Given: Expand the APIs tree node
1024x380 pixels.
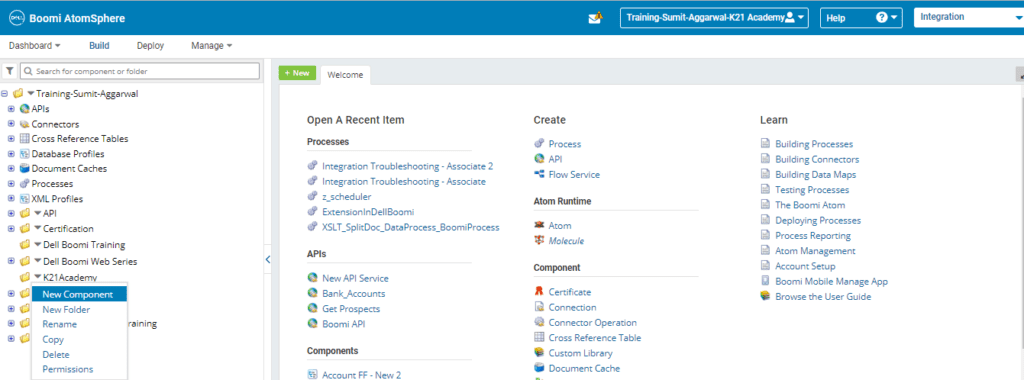Looking at the screenshot, I should [11, 109].
